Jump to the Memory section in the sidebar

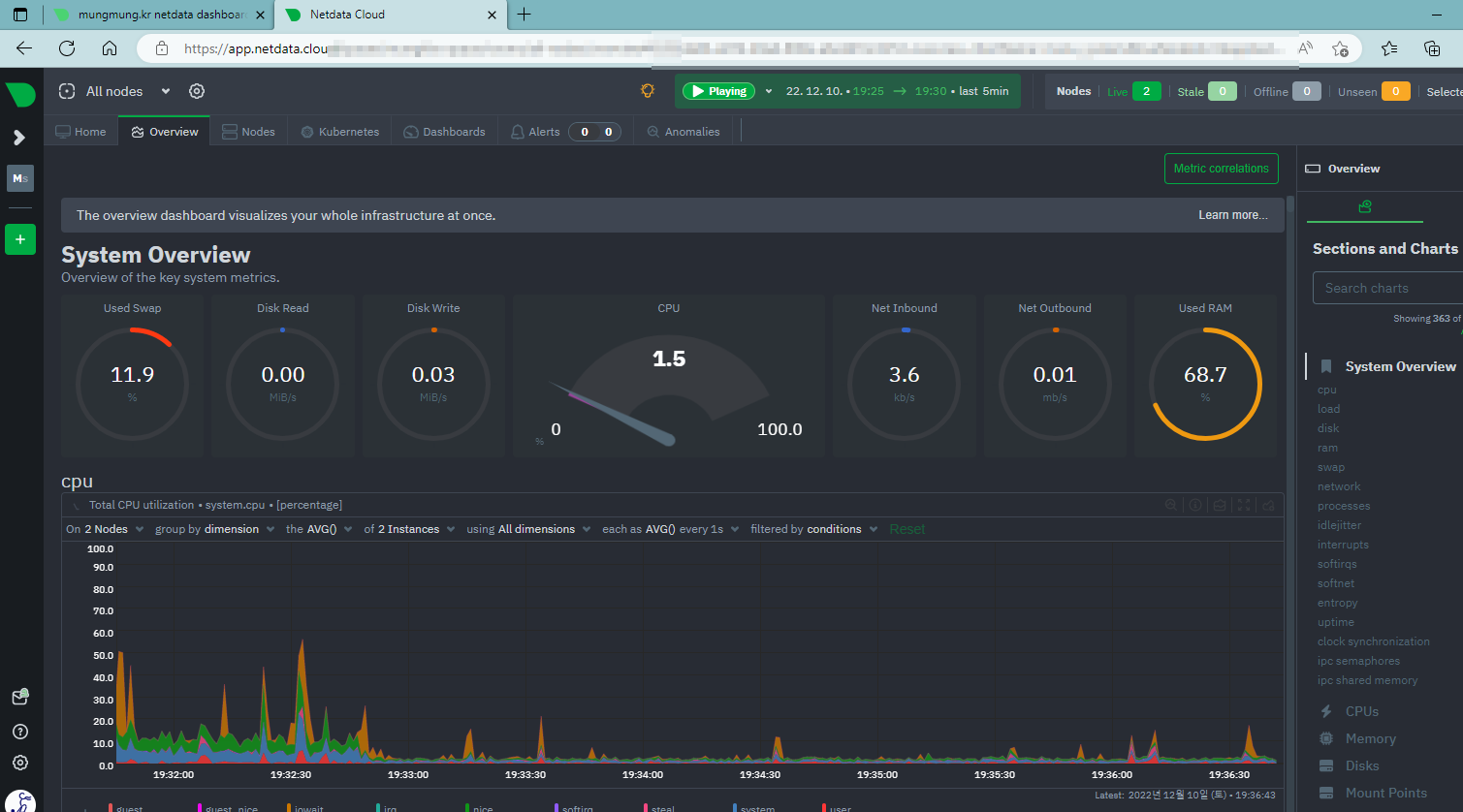1371,738
